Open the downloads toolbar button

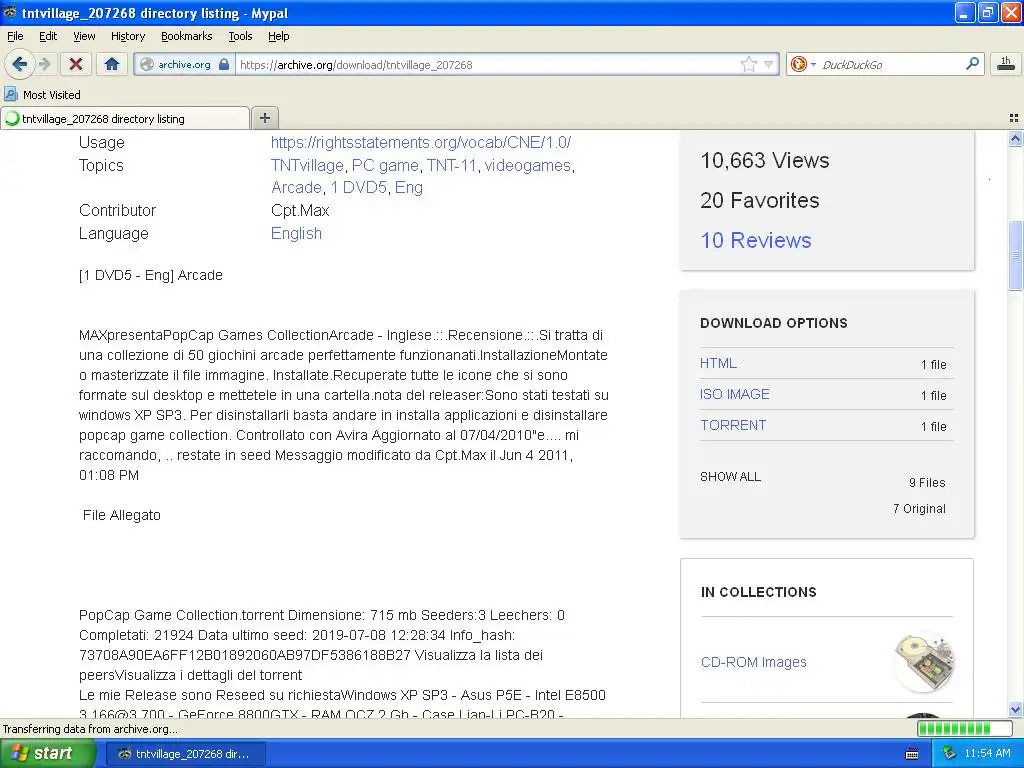[x=1006, y=64]
